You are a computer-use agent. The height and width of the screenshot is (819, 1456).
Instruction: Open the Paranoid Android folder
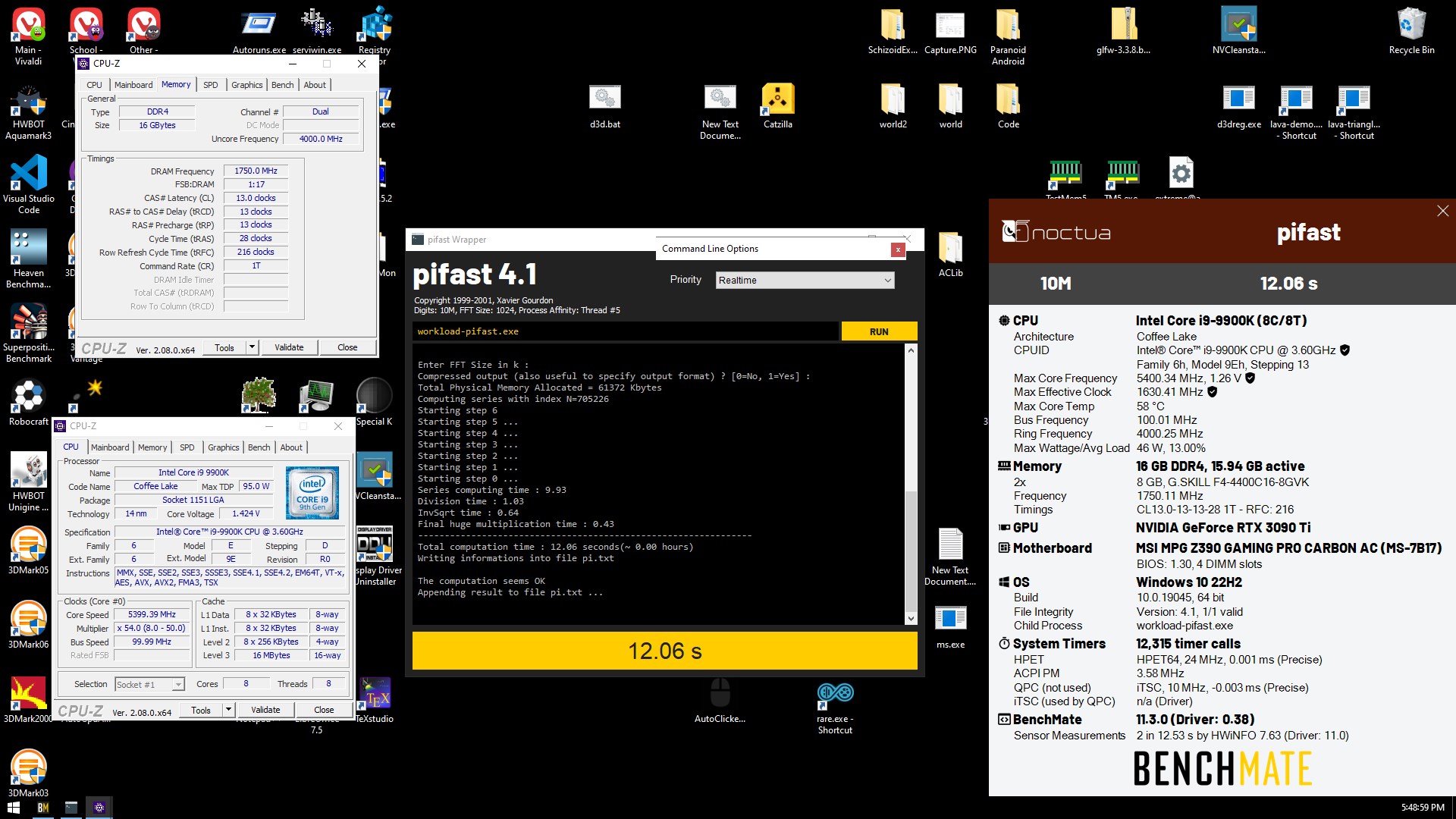[1009, 36]
